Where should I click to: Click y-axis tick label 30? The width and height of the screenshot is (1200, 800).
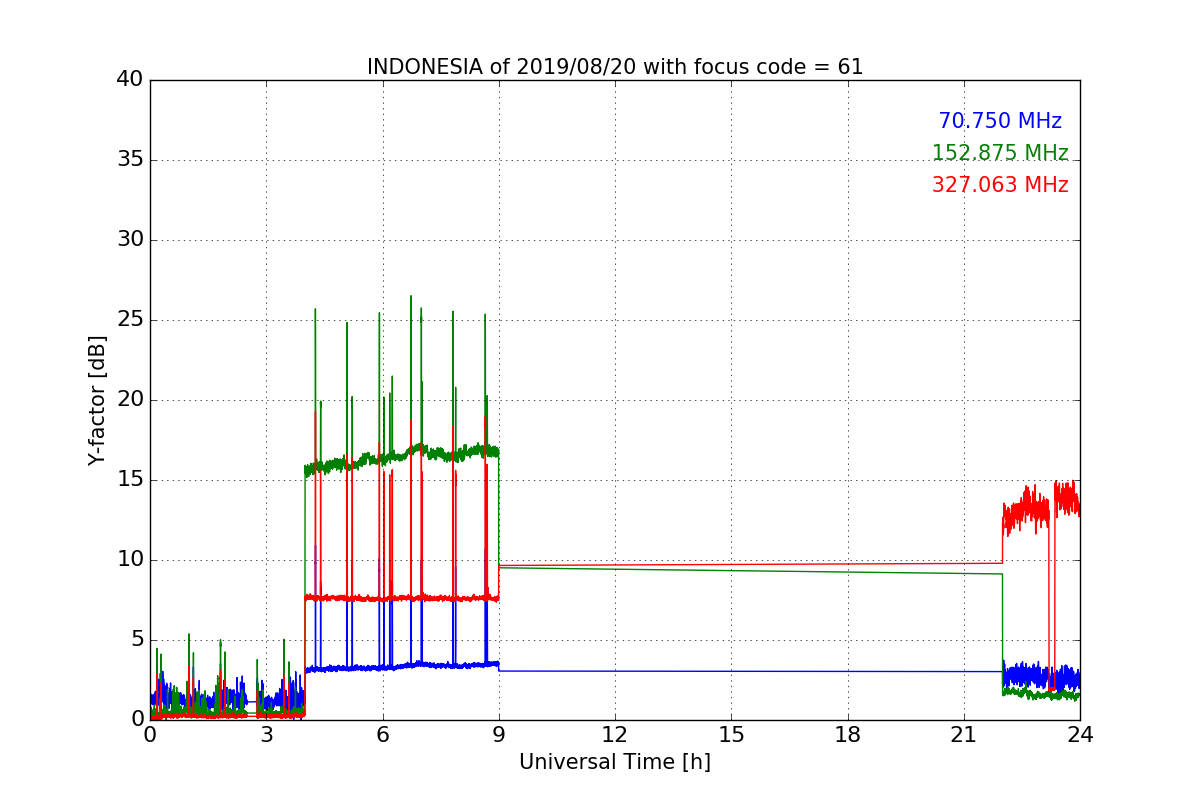tap(130, 240)
